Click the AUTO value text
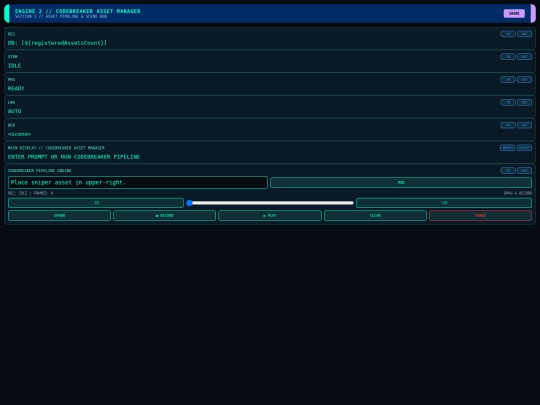 pos(14,111)
